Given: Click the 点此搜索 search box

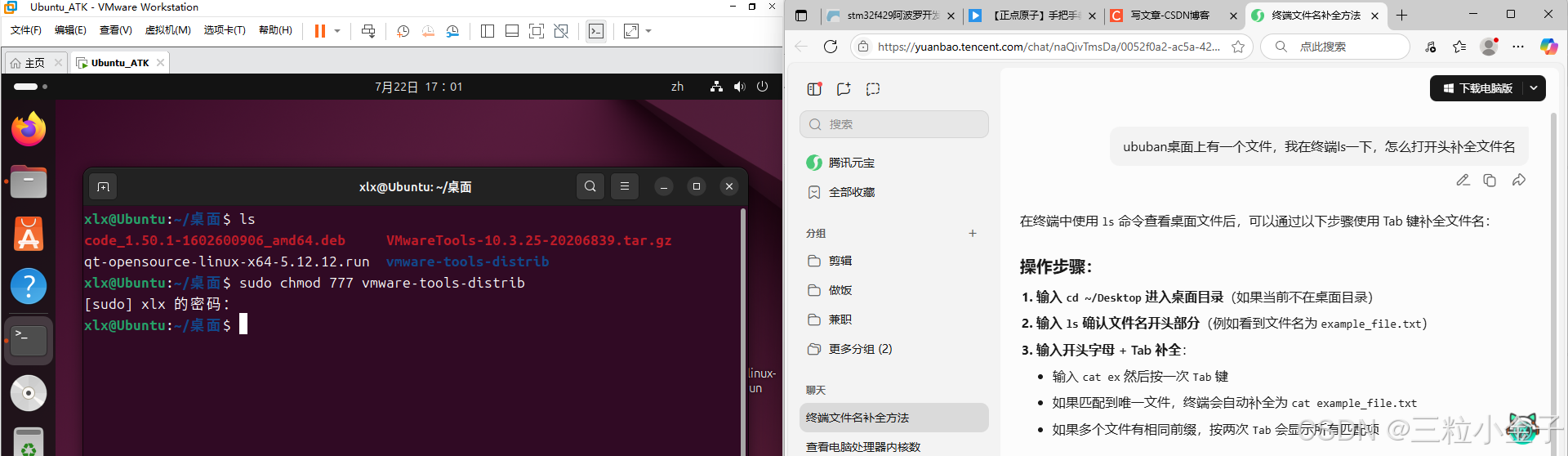Looking at the screenshot, I should coord(1335,47).
